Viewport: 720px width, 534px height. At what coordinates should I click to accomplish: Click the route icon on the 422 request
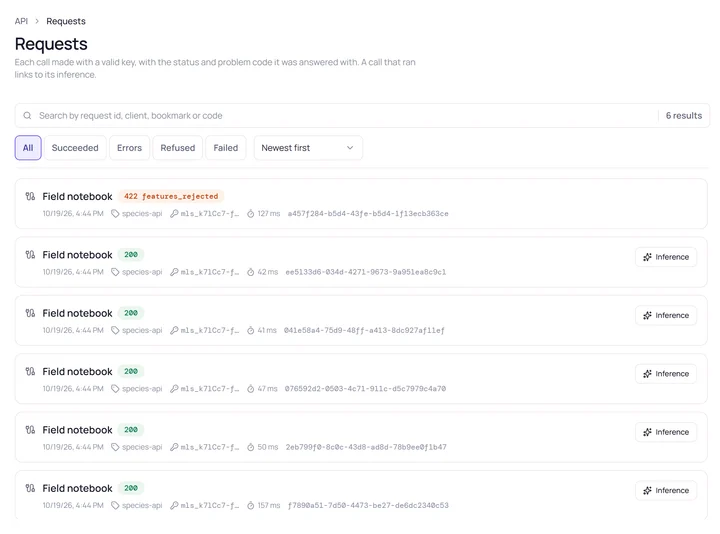tap(30, 197)
